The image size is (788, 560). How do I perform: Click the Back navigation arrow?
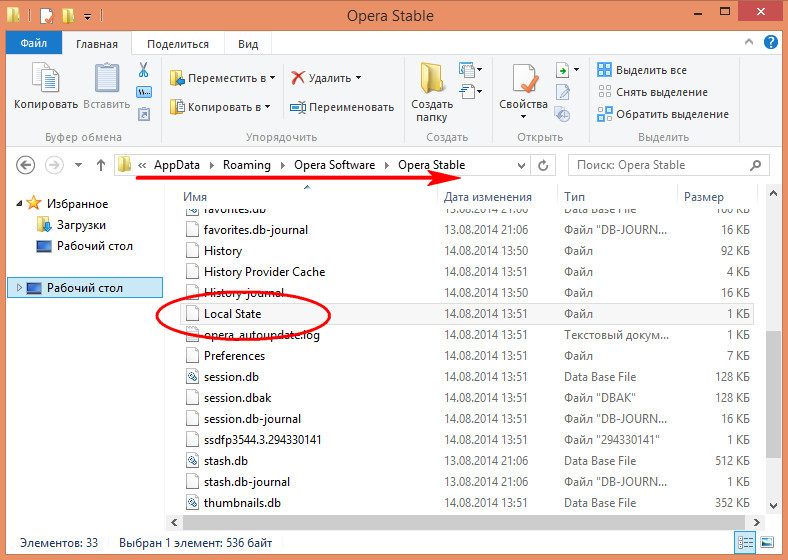click(x=25, y=165)
